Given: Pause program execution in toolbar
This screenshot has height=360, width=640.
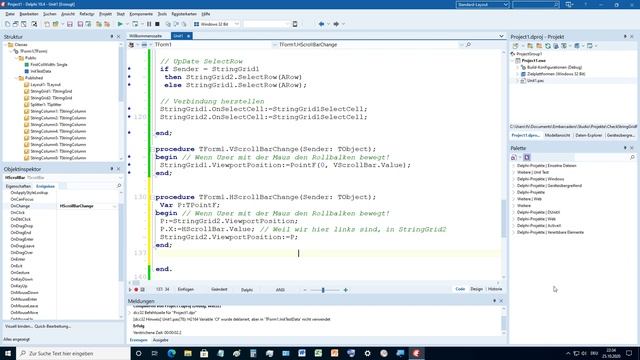Looking at the screenshot, I should pyautogui.click(x=149, y=24).
